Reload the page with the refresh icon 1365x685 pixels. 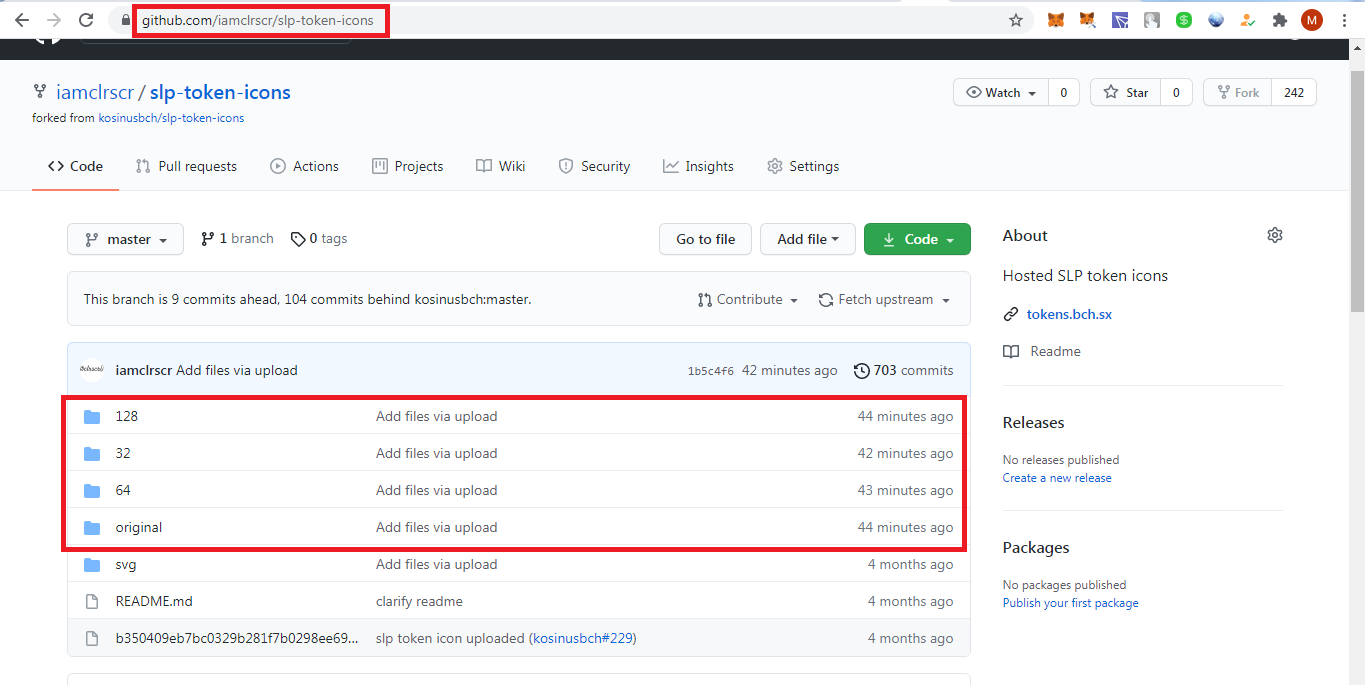[86, 20]
